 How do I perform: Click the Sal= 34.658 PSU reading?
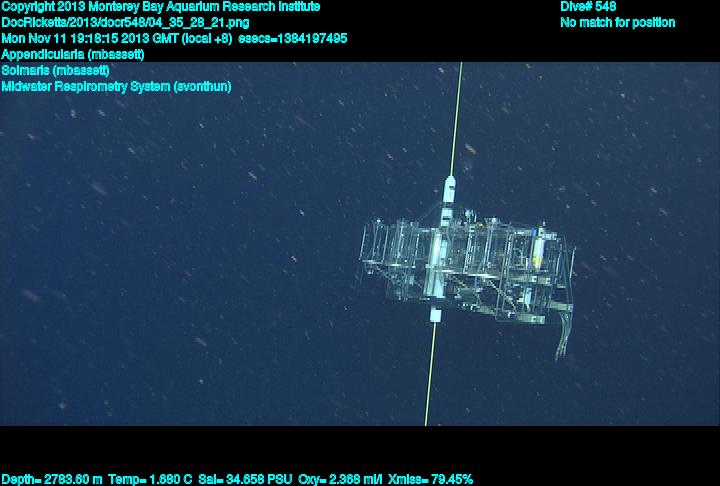click(x=245, y=480)
